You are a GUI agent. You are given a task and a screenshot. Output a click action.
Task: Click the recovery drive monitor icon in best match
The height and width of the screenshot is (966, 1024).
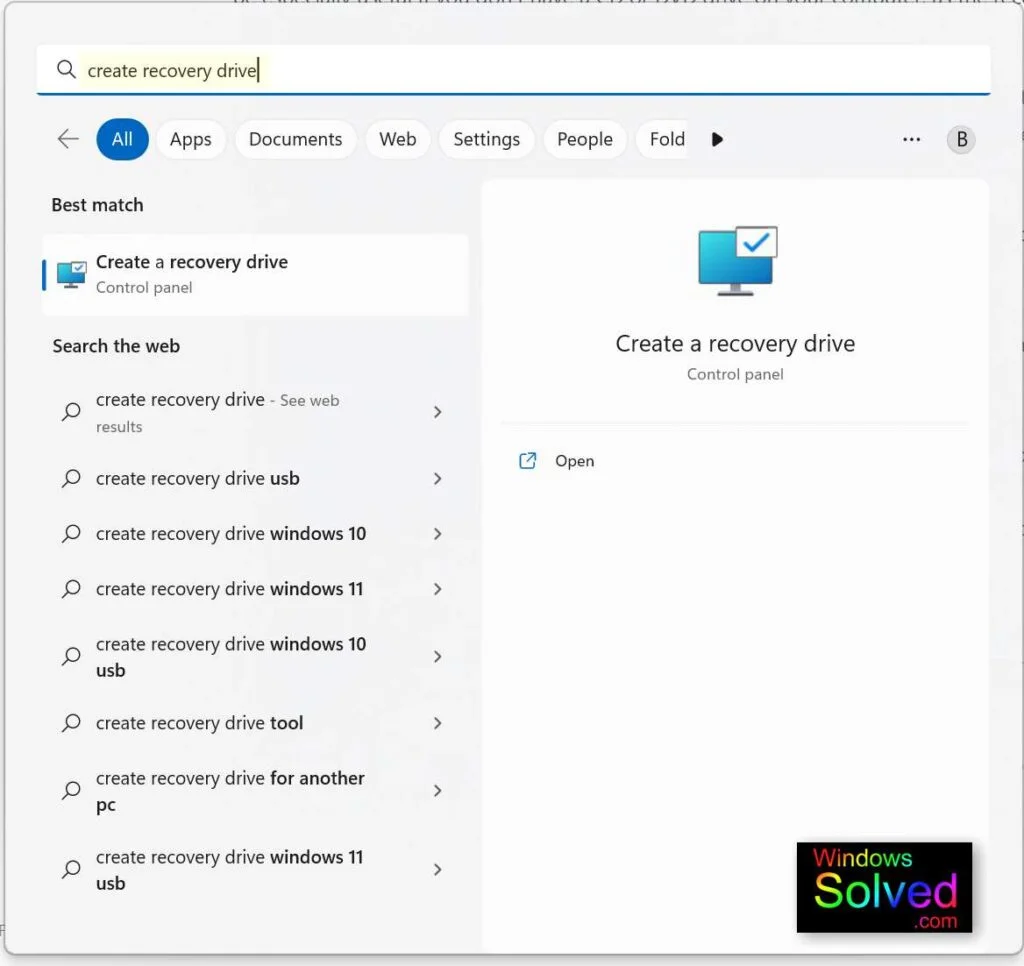coord(71,275)
